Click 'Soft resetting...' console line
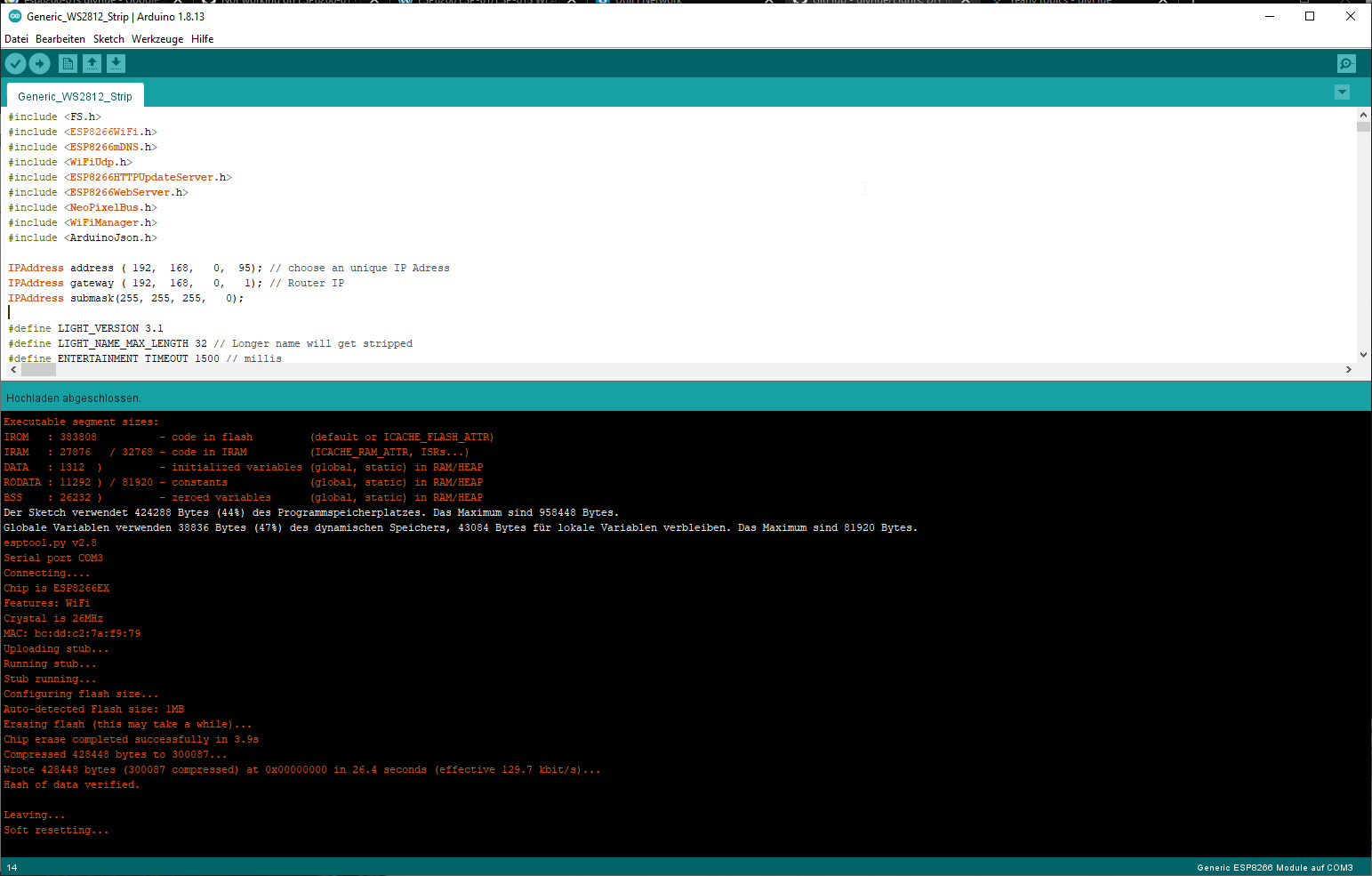The width and height of the screenshot is (1372, 876). tap(56, 830)
